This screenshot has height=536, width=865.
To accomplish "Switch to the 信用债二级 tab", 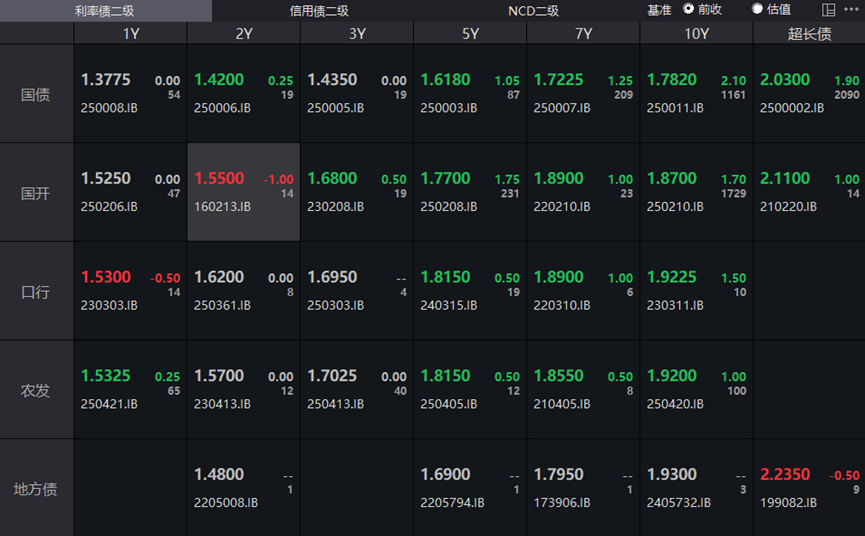I will tap(319, 11).
